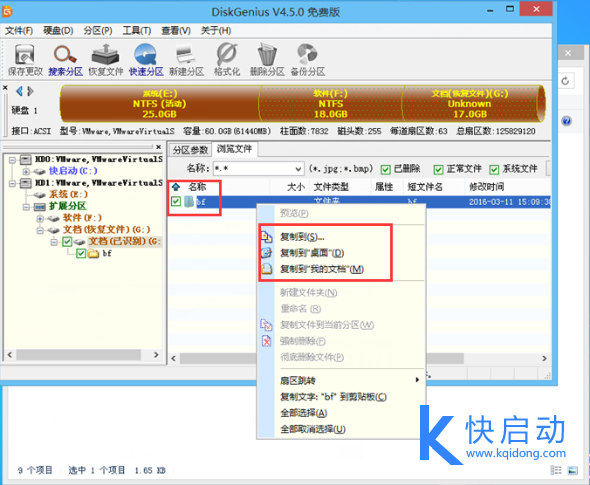
Task: Toggle checkbox of bf folder in tree
Action: tap(81, 254)
